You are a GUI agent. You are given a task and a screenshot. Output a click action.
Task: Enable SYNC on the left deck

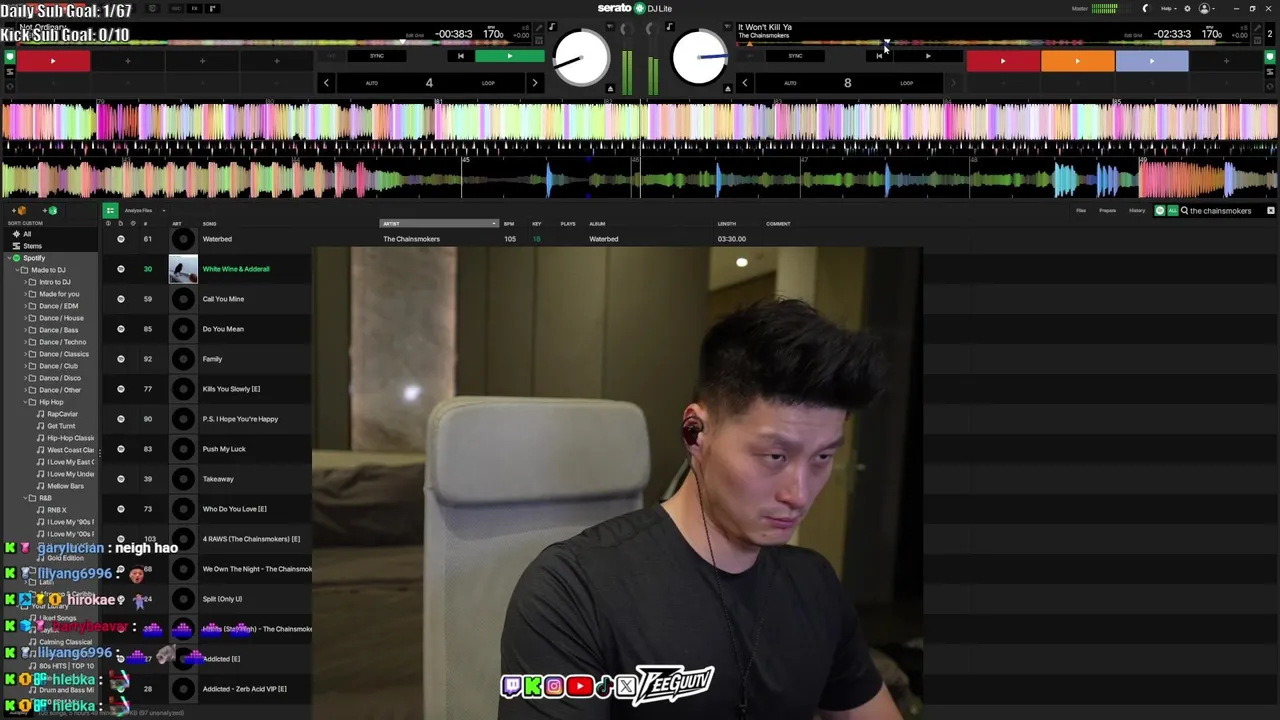pos(377,56)
